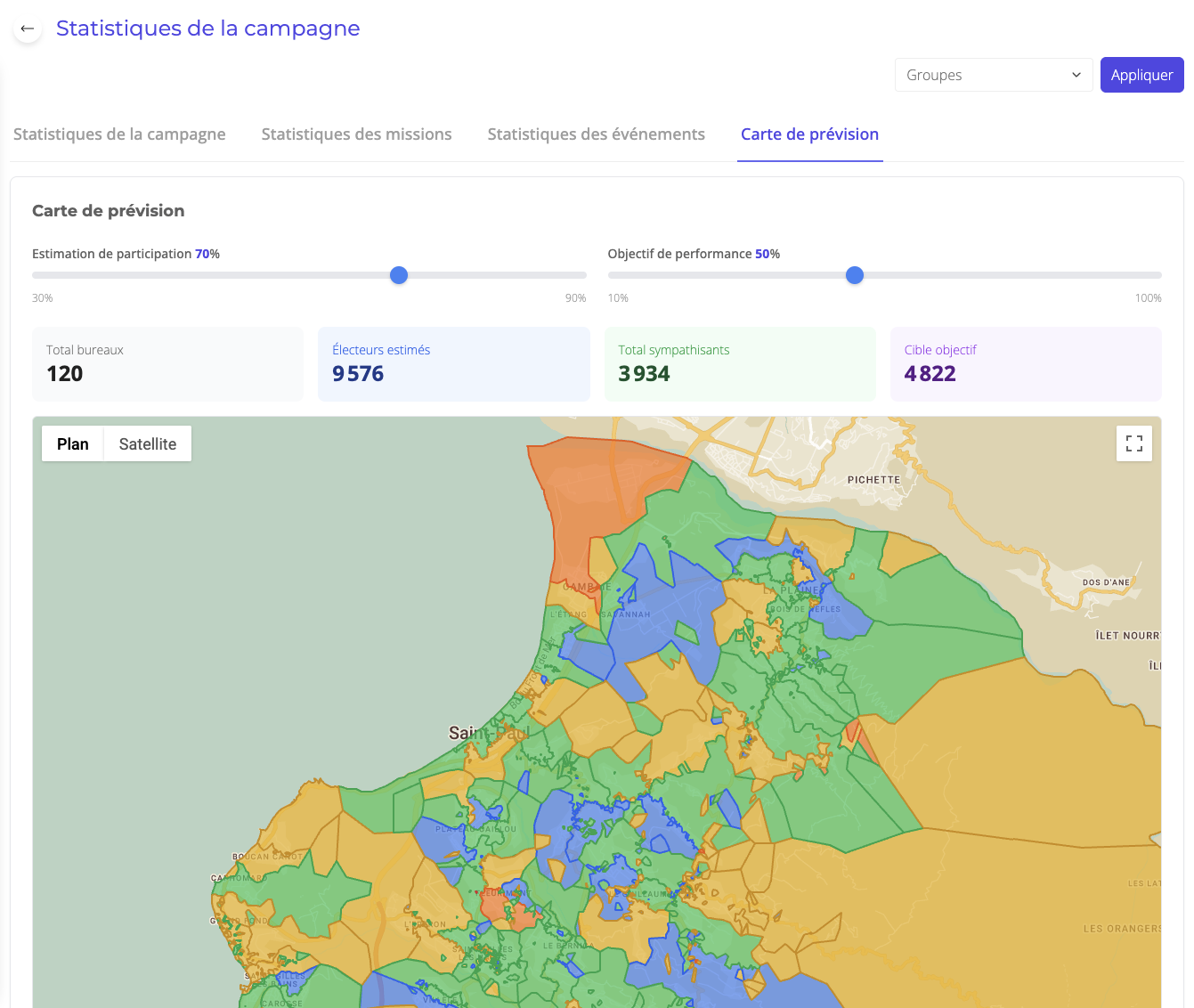1194x1008 pixels.
Task: Click the Appliquer button
Action: point(1141,75)
